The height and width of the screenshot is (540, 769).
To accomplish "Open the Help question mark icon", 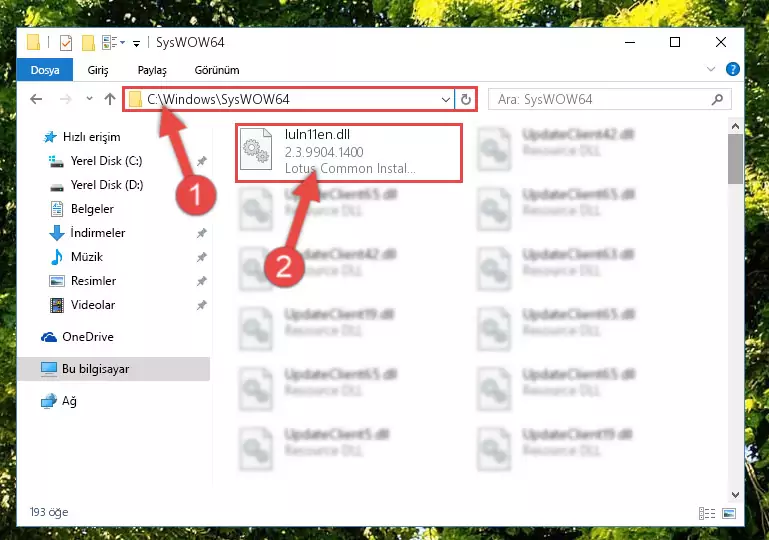I will point(732,69).
